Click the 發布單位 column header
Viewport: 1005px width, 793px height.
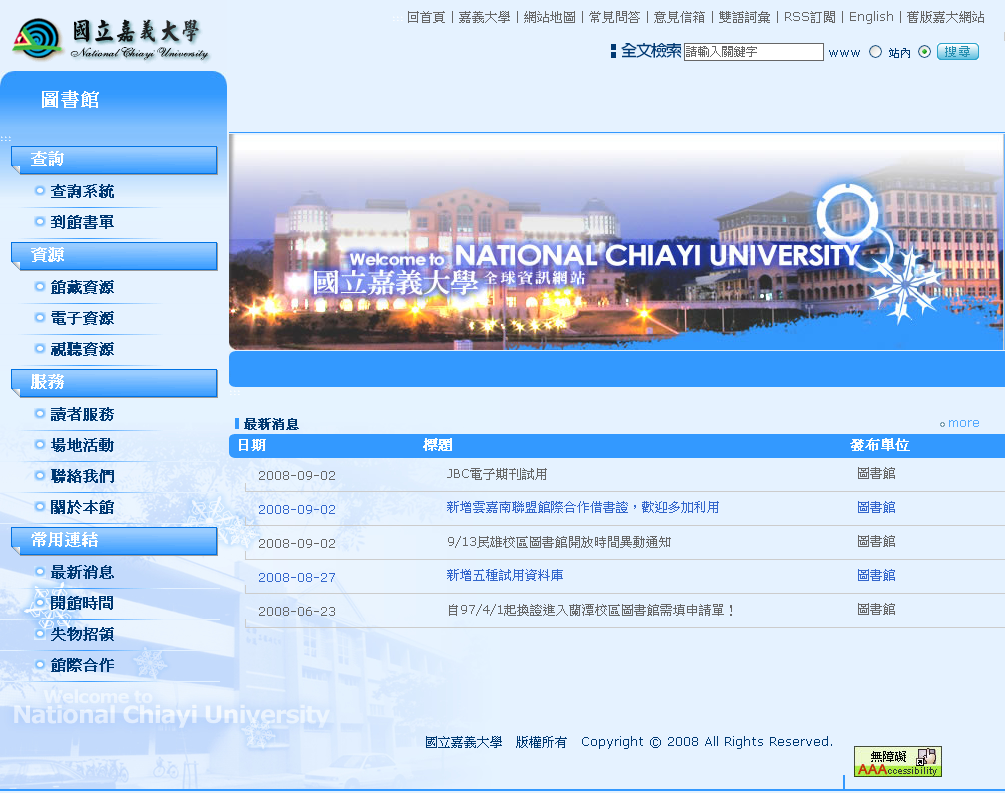click(x=879, y=445)
